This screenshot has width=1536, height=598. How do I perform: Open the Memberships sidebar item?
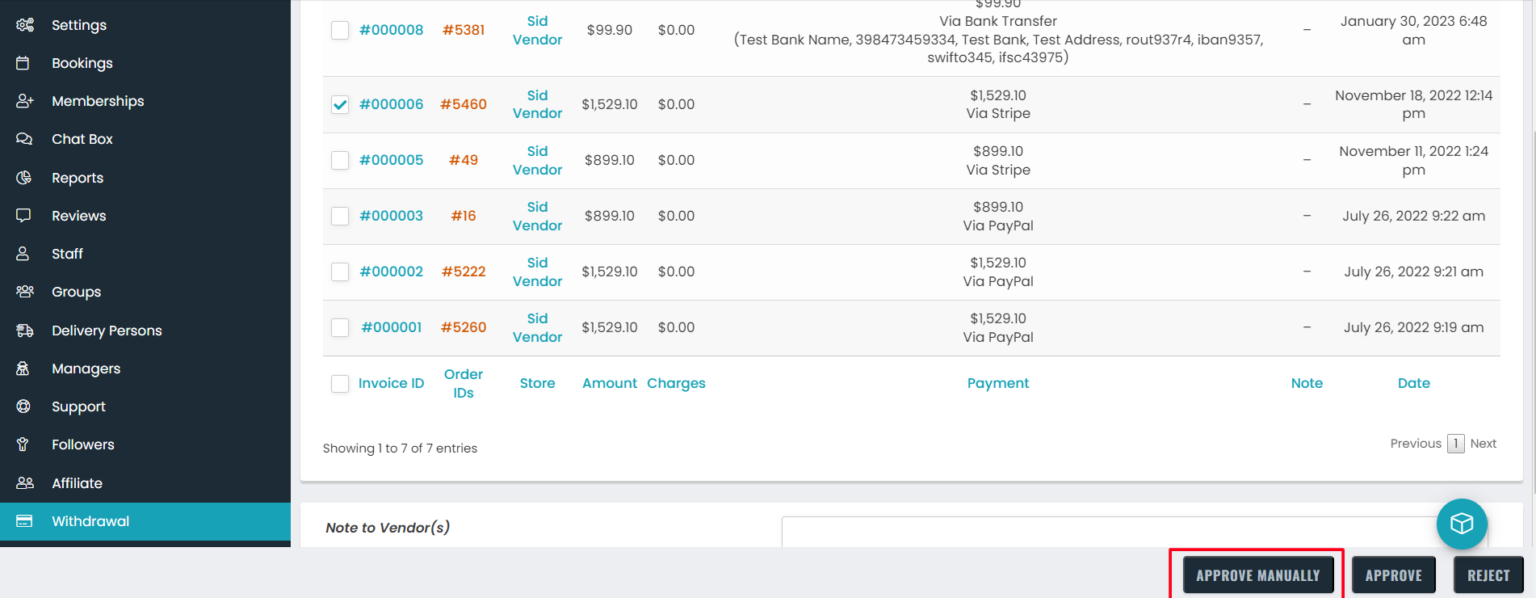pyautogui.click(x=97, y=100)
